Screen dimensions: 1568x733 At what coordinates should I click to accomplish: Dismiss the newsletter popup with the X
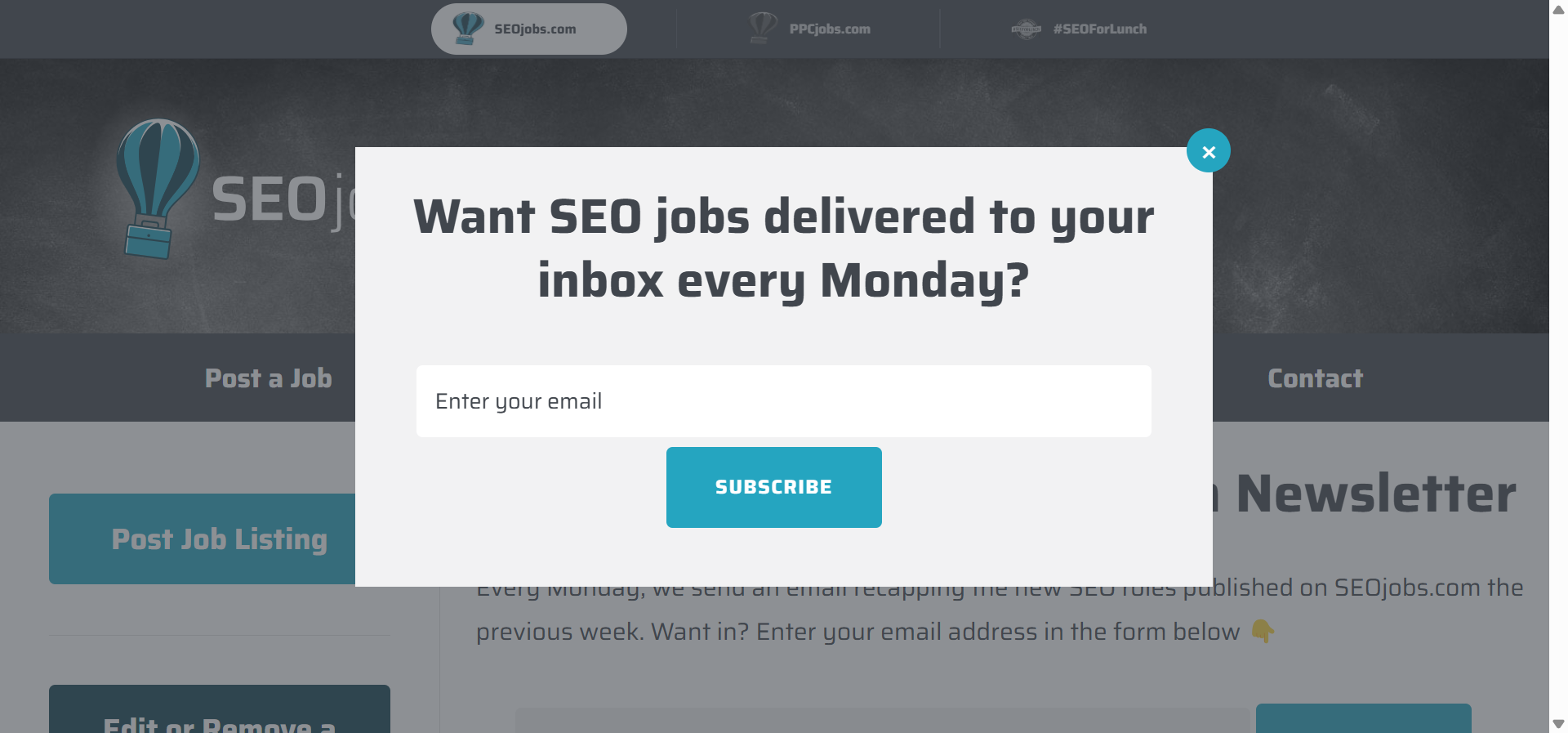(1209, 150)
